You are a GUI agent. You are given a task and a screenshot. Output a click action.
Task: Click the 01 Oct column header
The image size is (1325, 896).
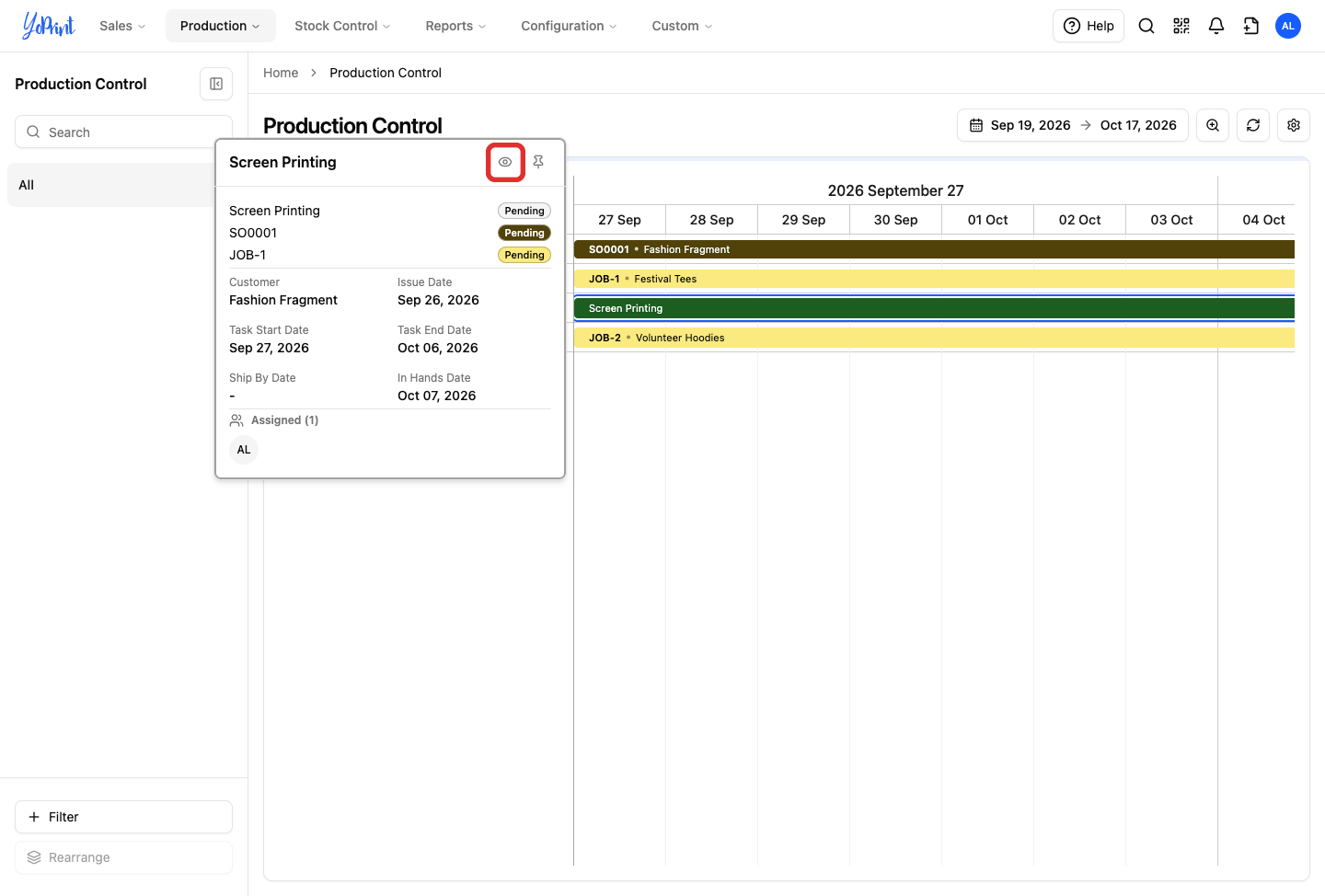[x=987, y=220]
